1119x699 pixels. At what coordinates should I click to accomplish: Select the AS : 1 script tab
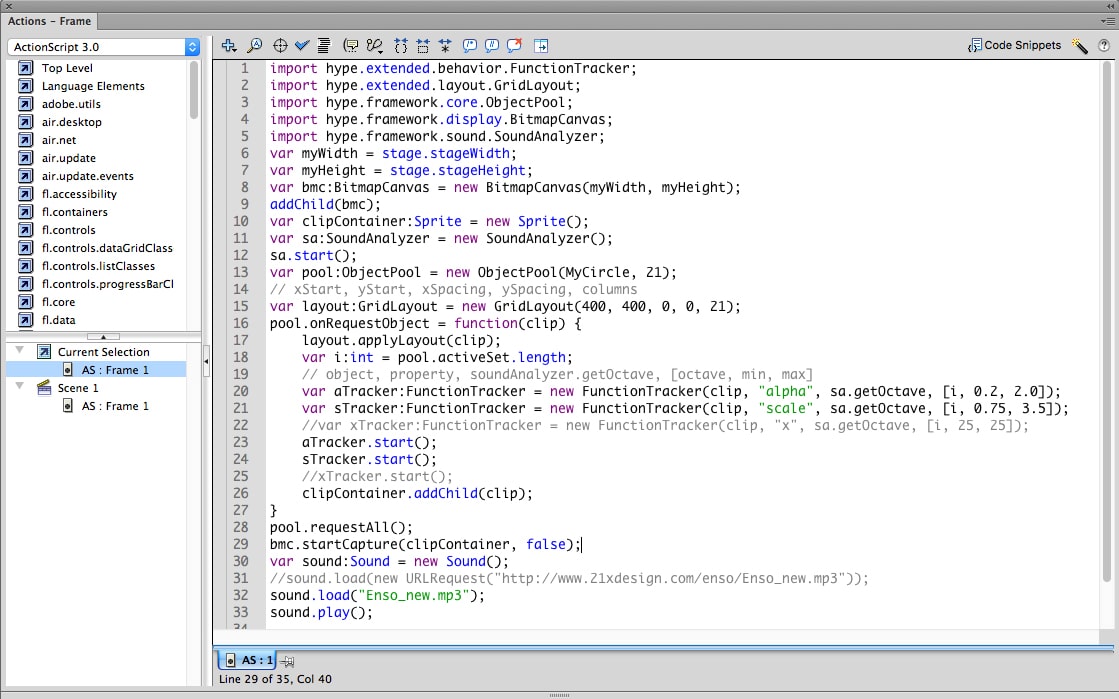[248, 660]
